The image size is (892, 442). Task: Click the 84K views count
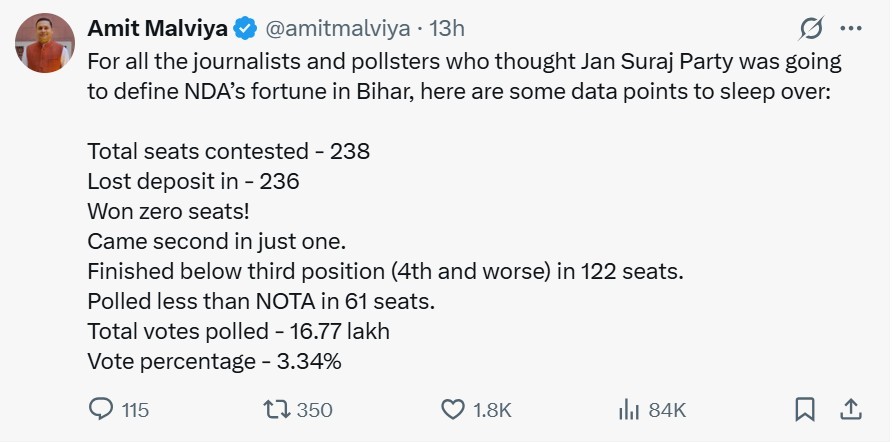[x=666, y=410]
